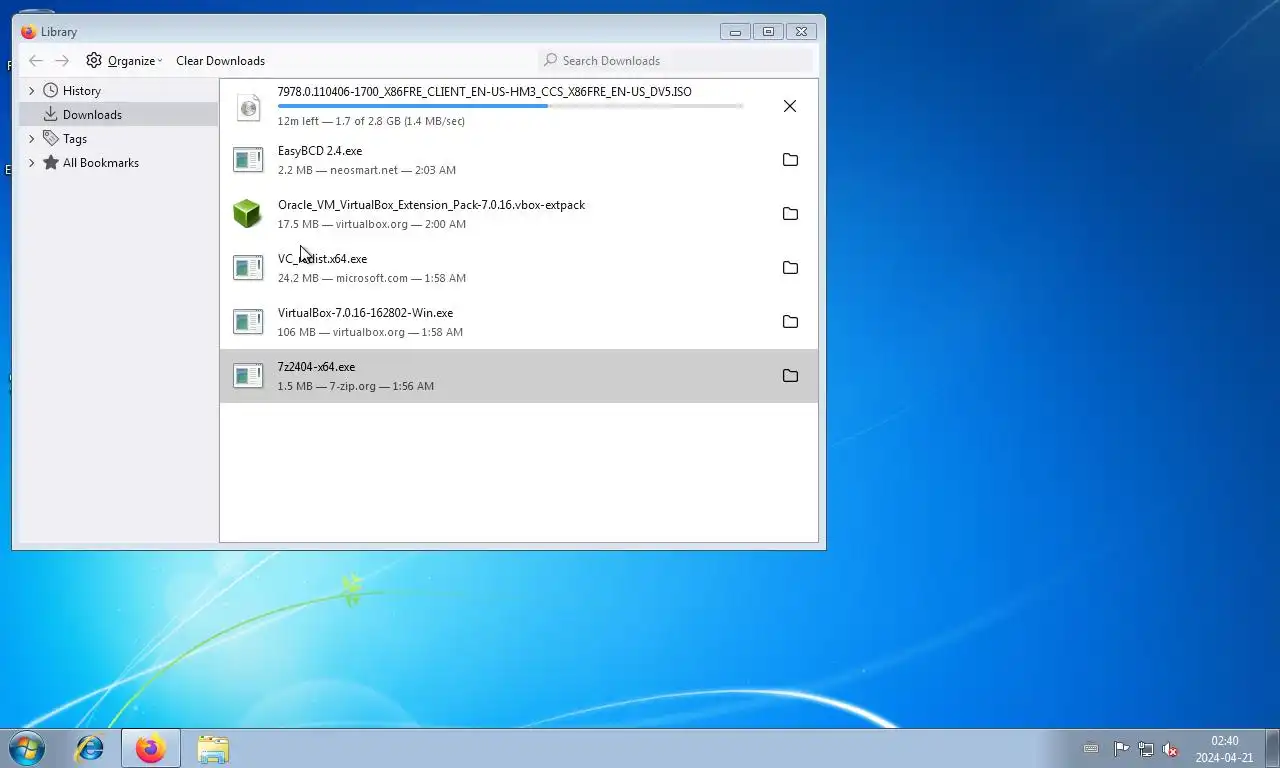The height and width of the screenshot is (768, 1280).
Task: Click the All Bookmarks star icon
Action: pos(51,163)
